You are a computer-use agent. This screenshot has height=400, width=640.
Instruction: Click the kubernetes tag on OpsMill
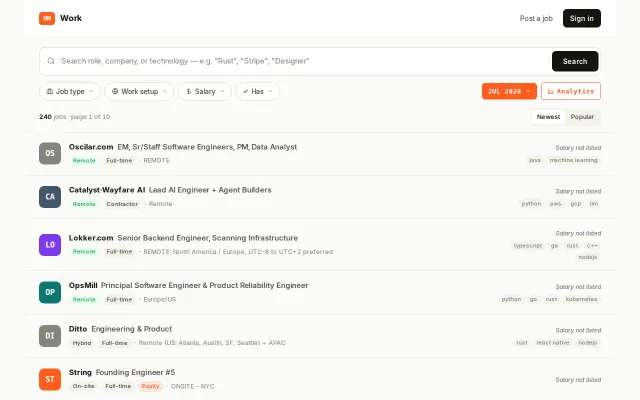tap(581, 299)
